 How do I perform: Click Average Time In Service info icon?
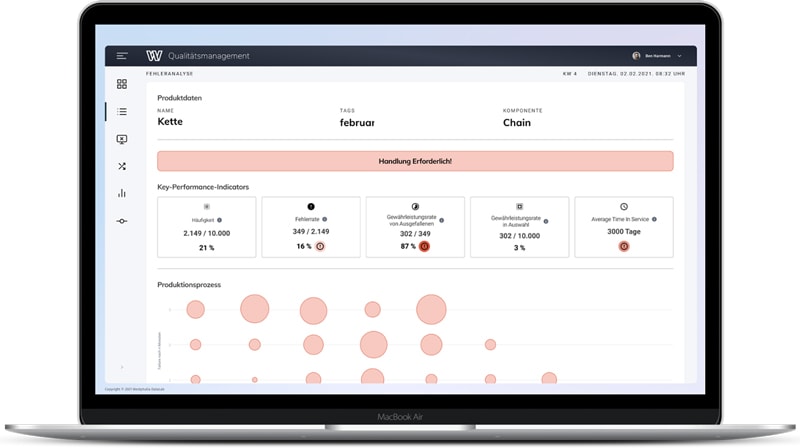pyautogui.click(x=654, y=219)
